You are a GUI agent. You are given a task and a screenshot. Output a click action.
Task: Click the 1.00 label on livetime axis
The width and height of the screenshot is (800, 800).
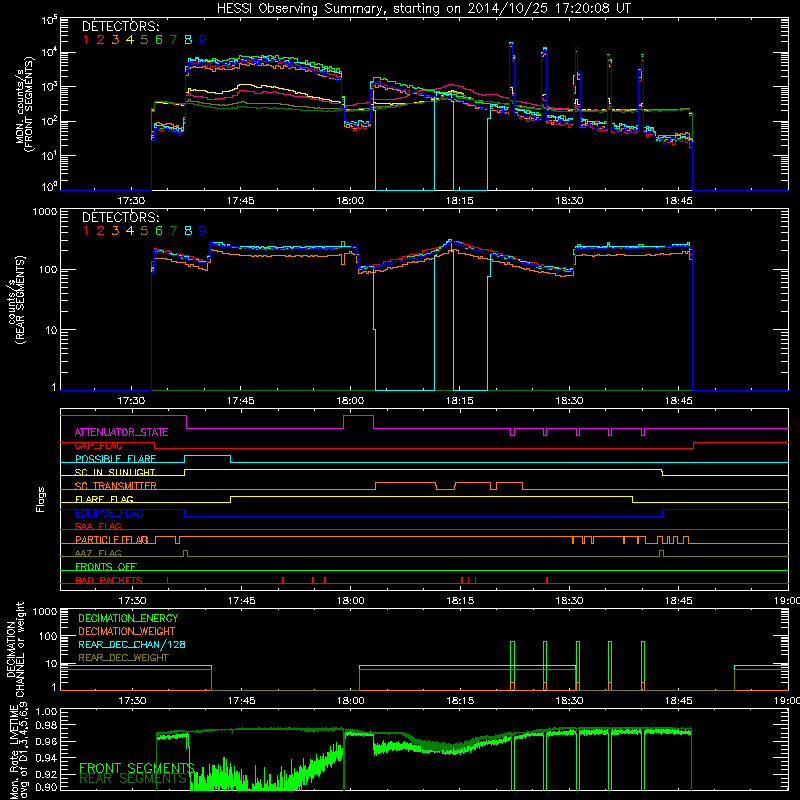[48, 711]
